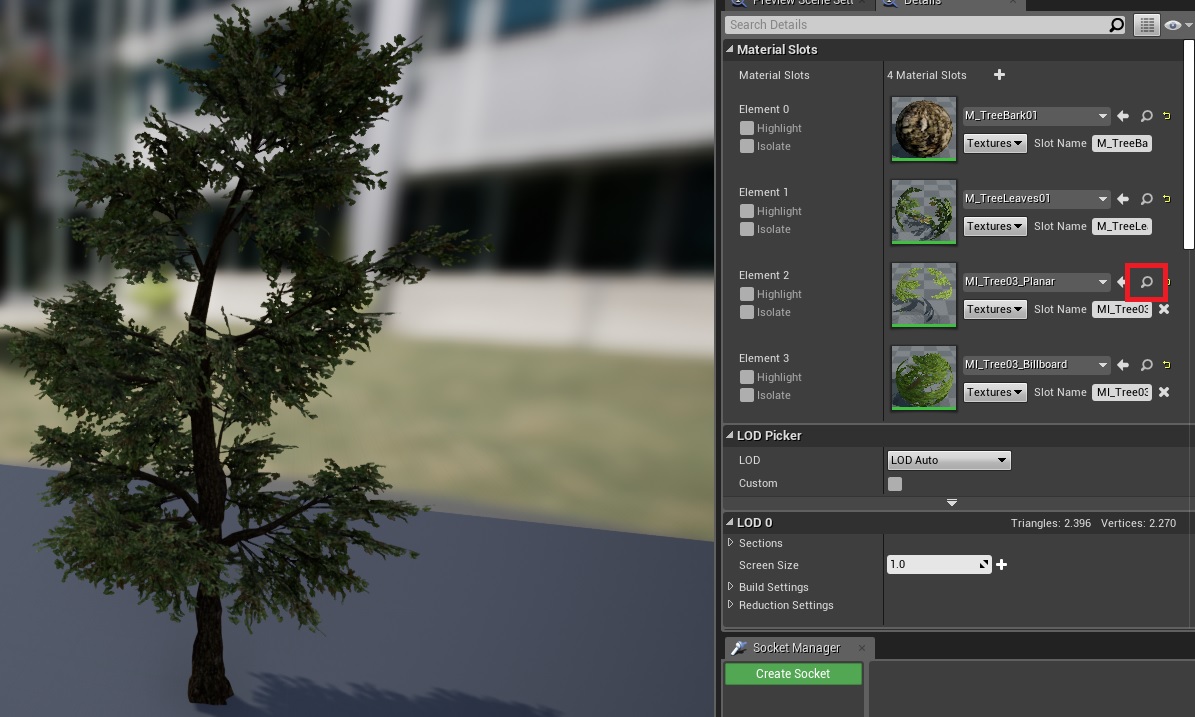Image resolution: width=1195 pixels, height=717 pixels.
Task: Browse to M_TreeLeaves01 with magnifier icon
Action: (1146, 199)
